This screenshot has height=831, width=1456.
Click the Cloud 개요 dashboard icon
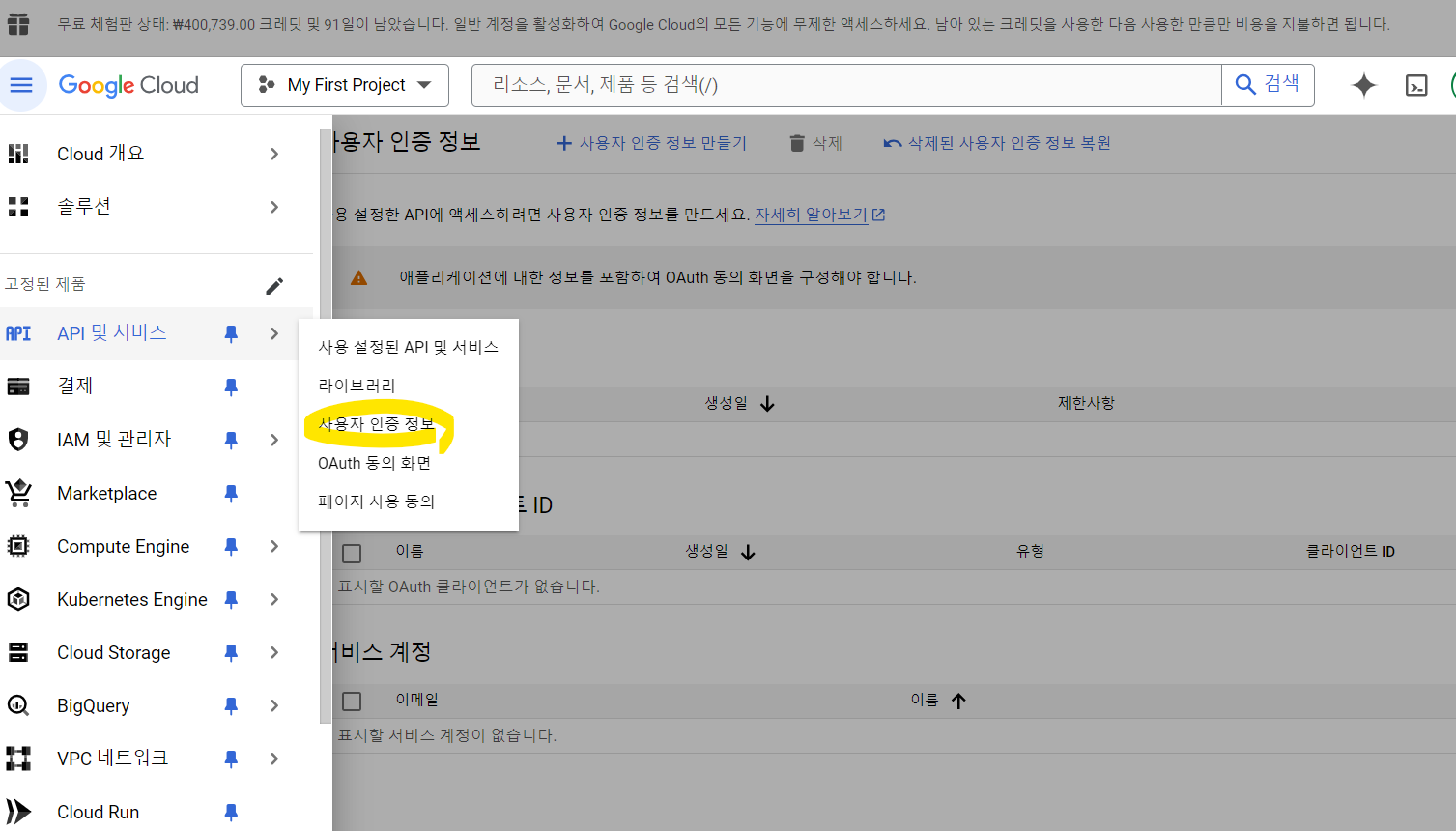18,154
